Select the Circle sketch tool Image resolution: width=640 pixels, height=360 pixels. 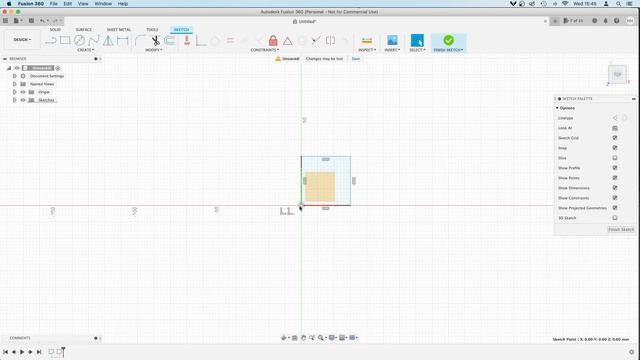coord(80,40)
